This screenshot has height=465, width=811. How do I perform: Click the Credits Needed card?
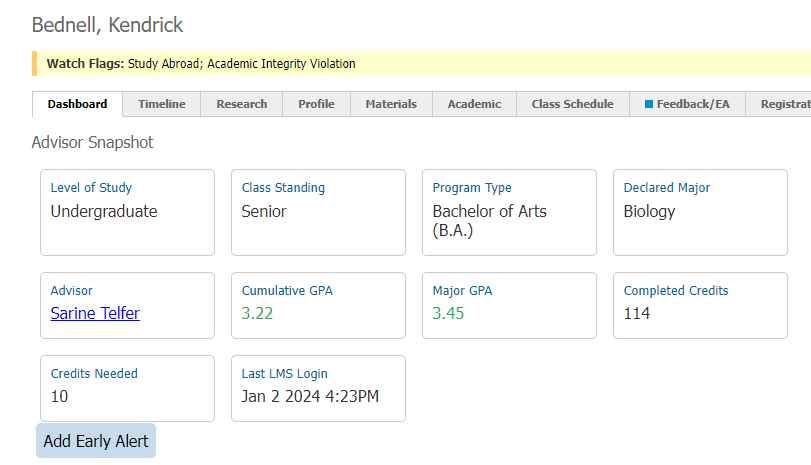pos(127,388)
